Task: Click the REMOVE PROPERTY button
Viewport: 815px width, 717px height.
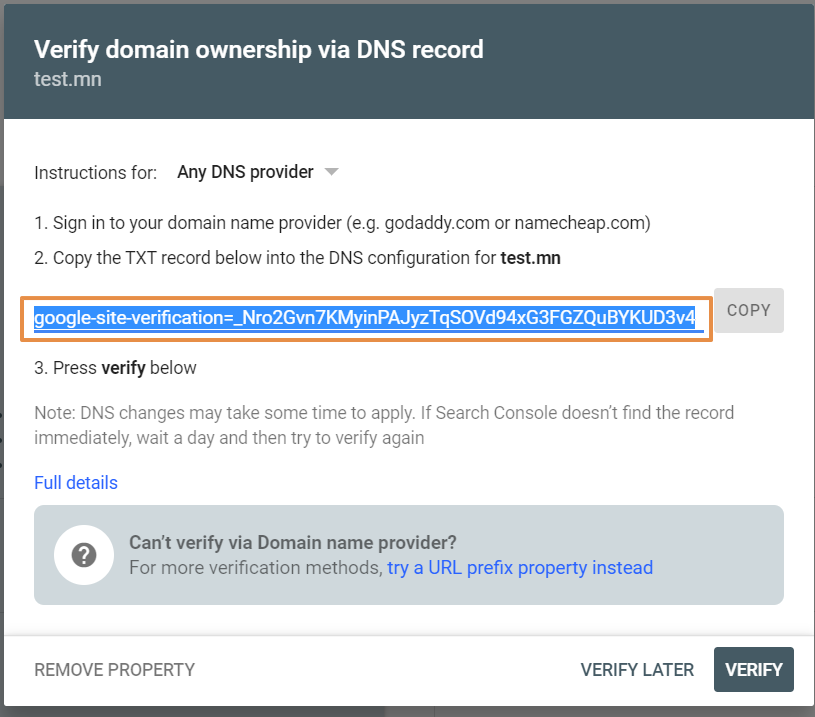Action: [114, 670]
